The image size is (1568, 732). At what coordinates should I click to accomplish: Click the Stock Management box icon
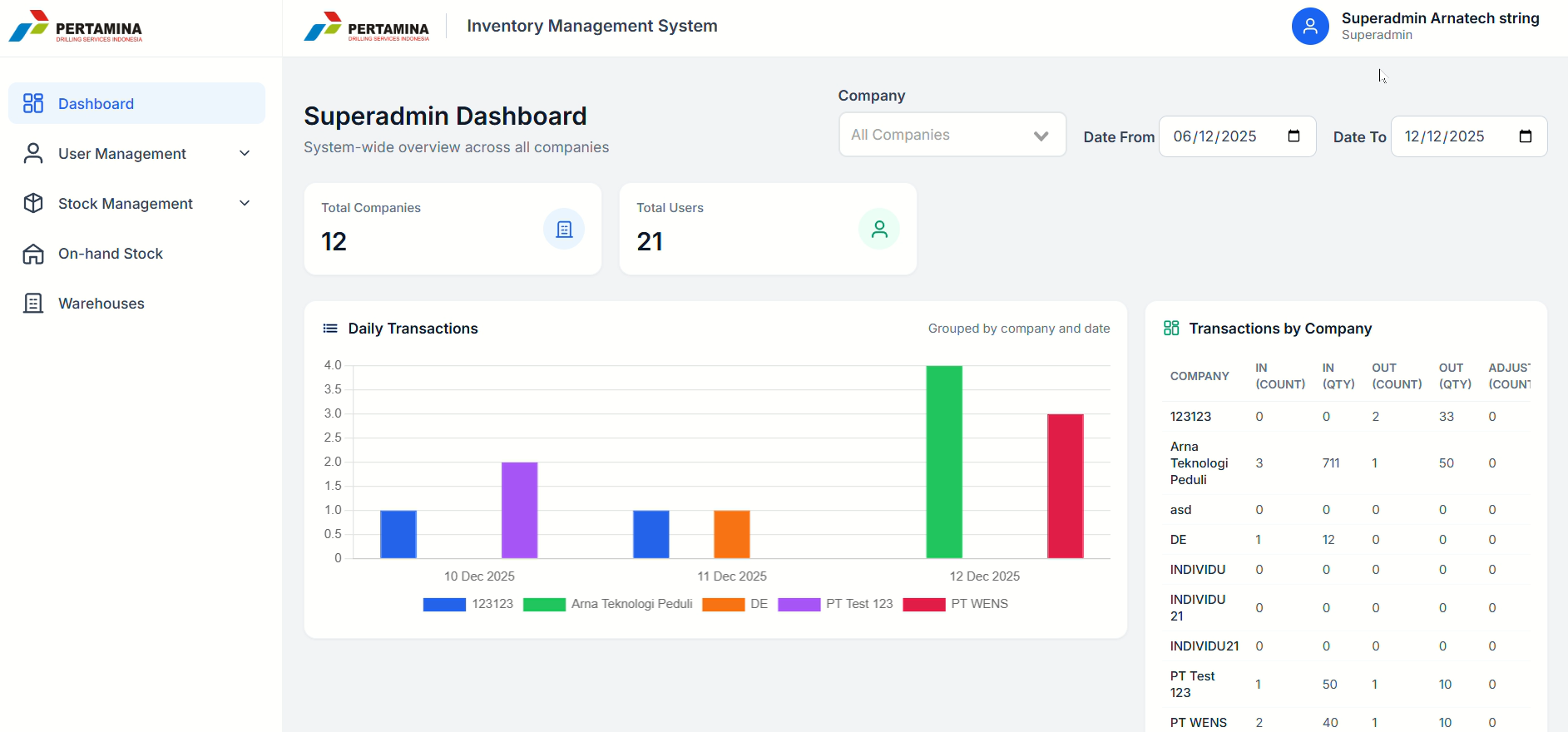[x=33, y=203]
